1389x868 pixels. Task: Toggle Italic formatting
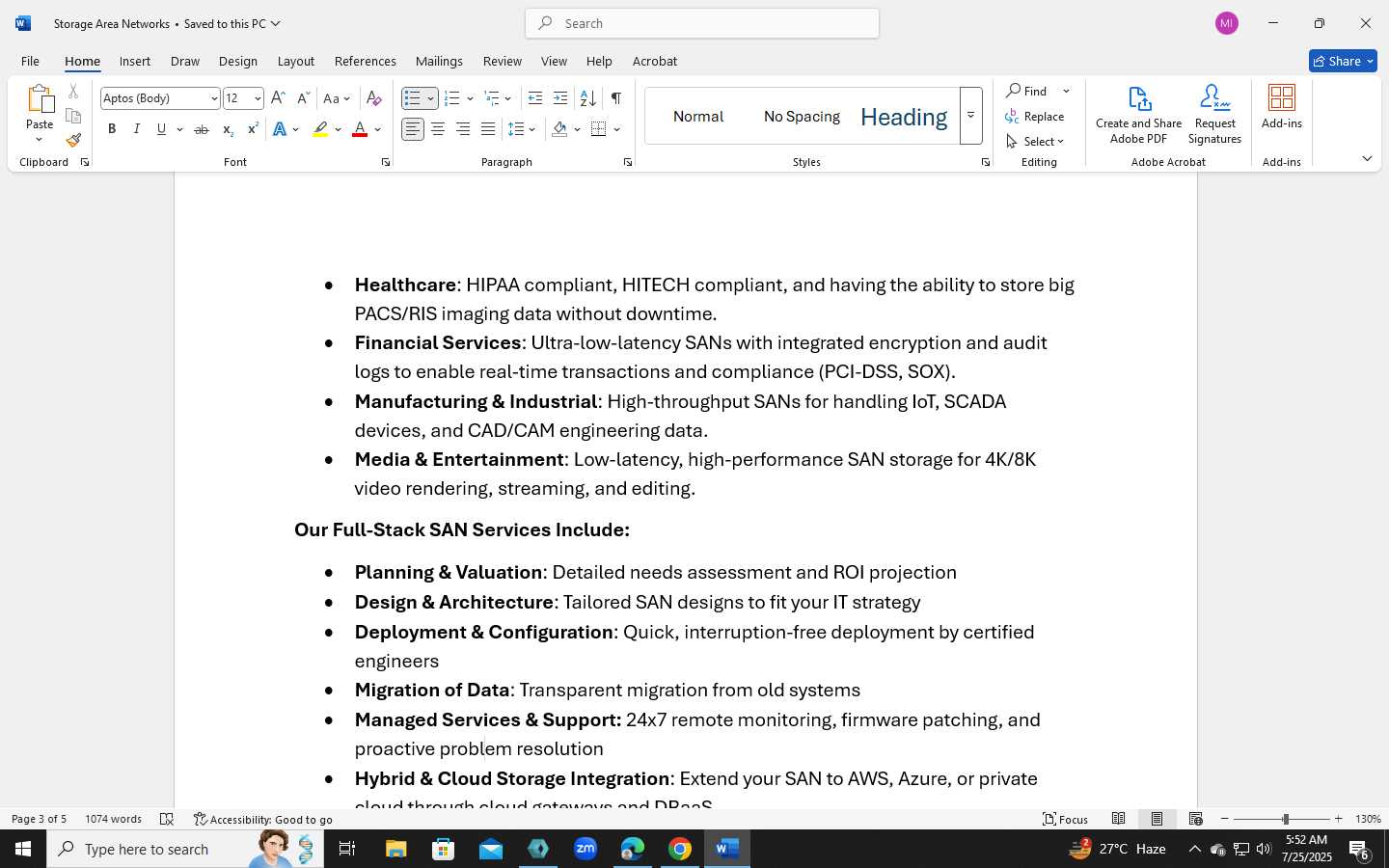point(137,129)
